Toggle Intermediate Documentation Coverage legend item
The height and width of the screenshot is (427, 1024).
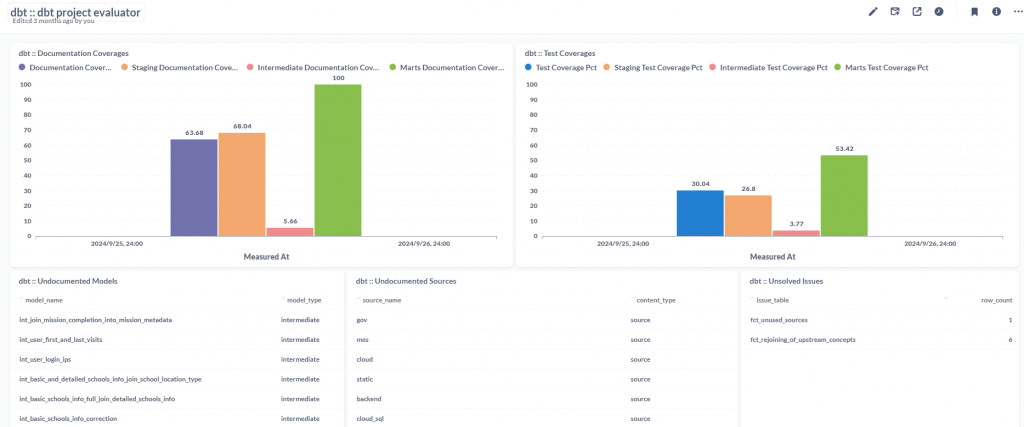(x=313, y=67)
